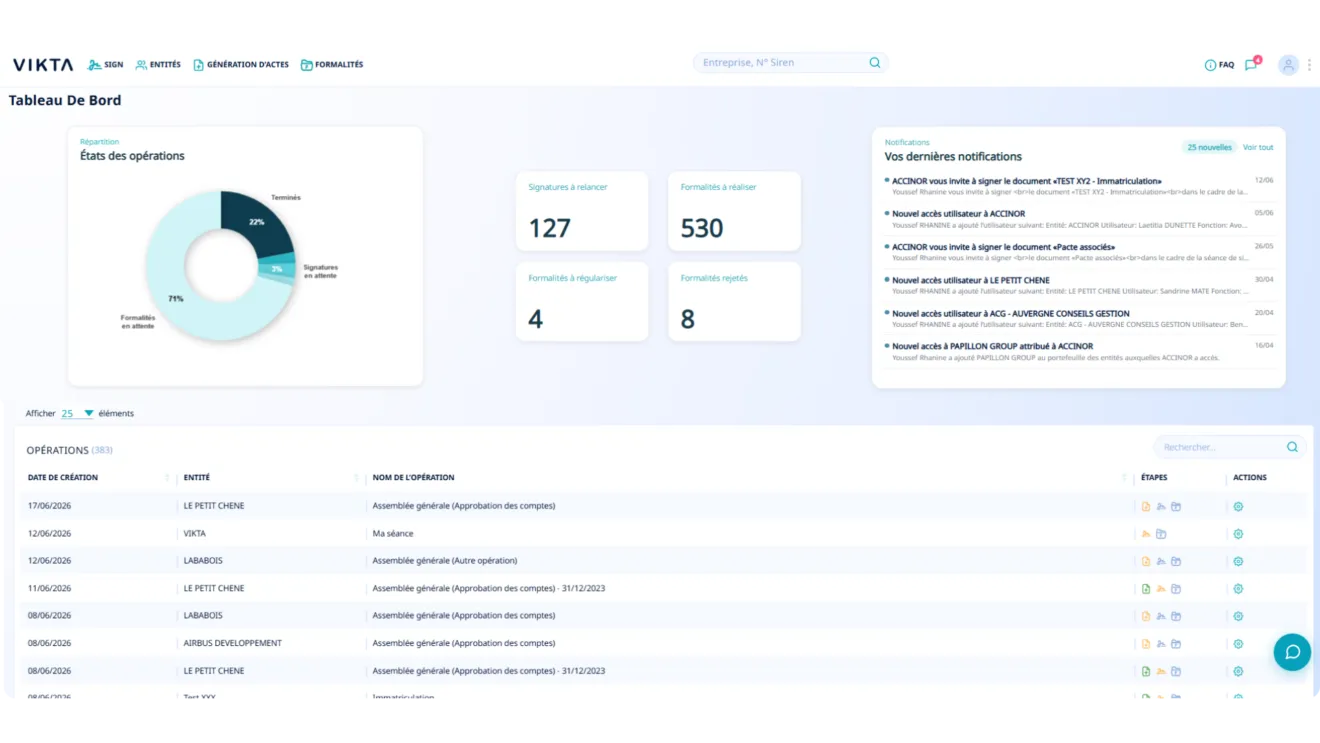
Task: Open actions gear for the 11/06/2026 row
Action: tap(1238, 589)
